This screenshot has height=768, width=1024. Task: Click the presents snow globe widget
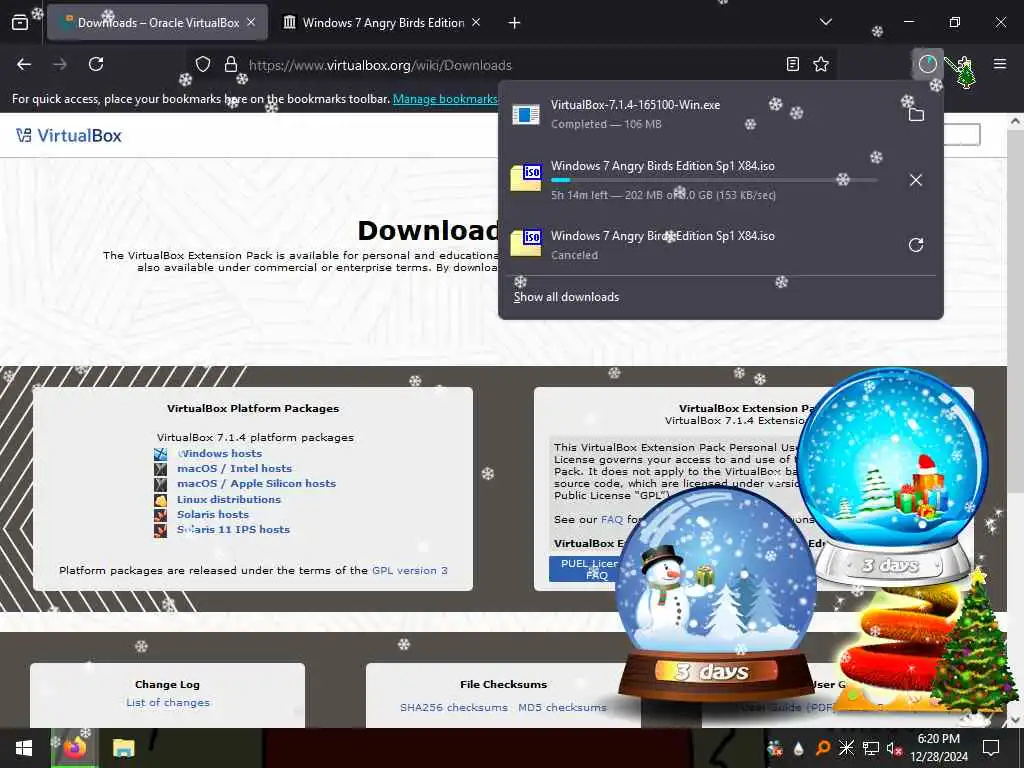(892, 477)
